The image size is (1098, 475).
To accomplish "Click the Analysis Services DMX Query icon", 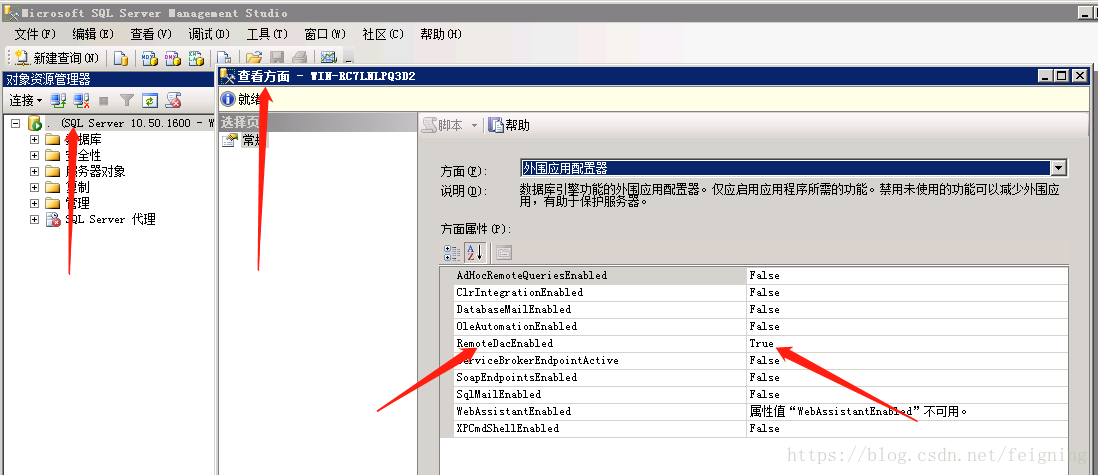I will tap(172, 58).
